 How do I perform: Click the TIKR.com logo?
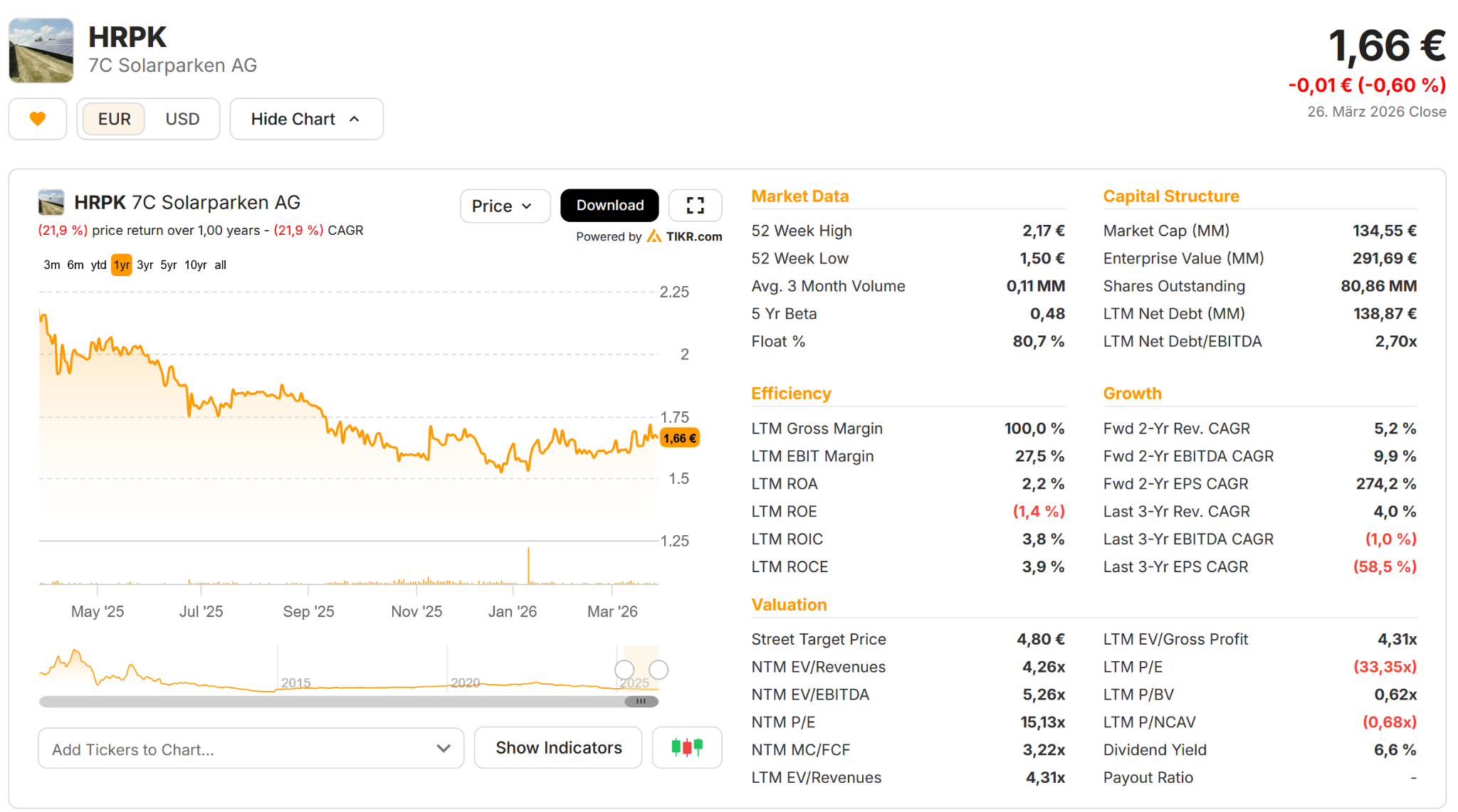point(684,236)
